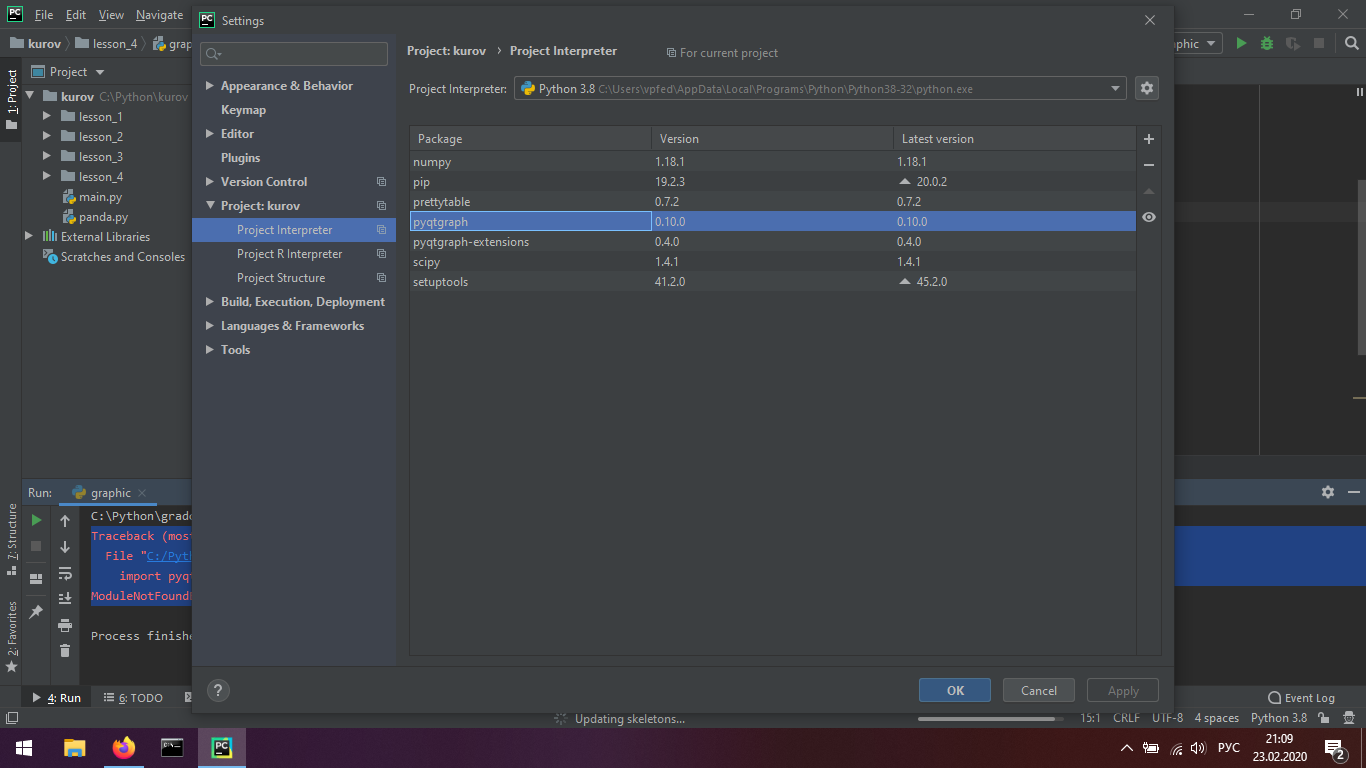Uninstall package with the minus icon
This screenshot has height=768, width=1366.
coord(1149,165)
